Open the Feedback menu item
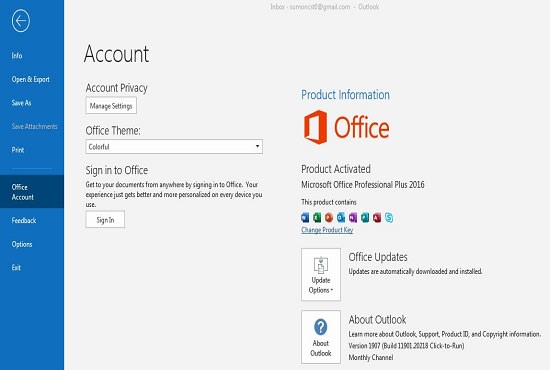 tap(24, 220)
